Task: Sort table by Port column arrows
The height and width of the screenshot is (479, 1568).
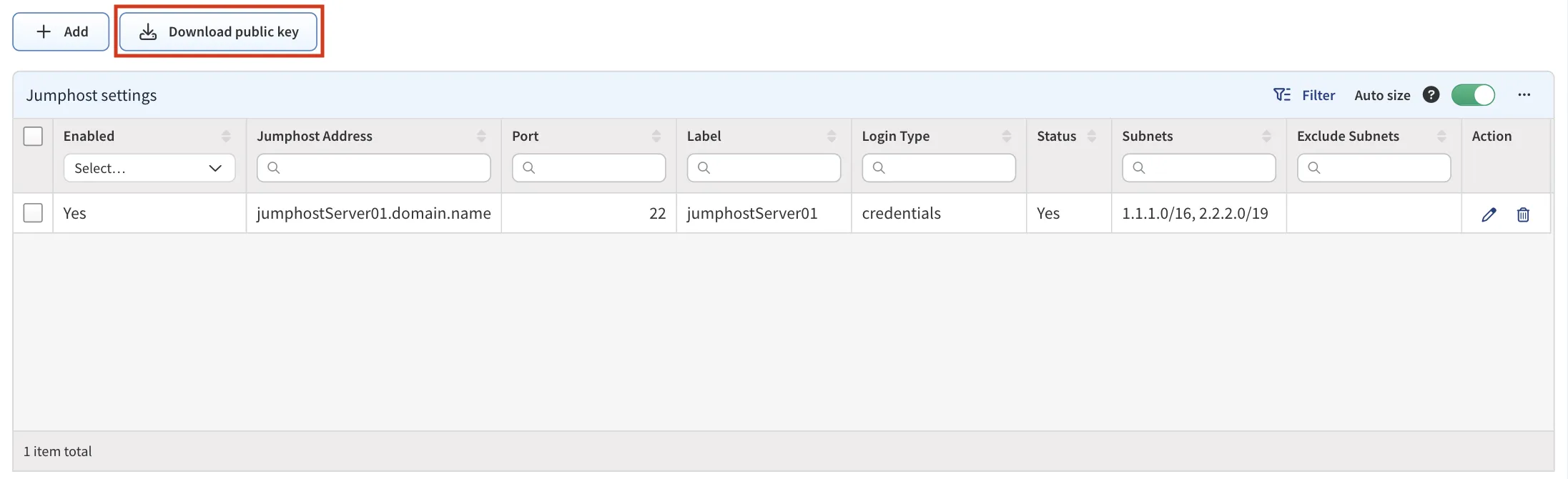Action: (656, 136)
